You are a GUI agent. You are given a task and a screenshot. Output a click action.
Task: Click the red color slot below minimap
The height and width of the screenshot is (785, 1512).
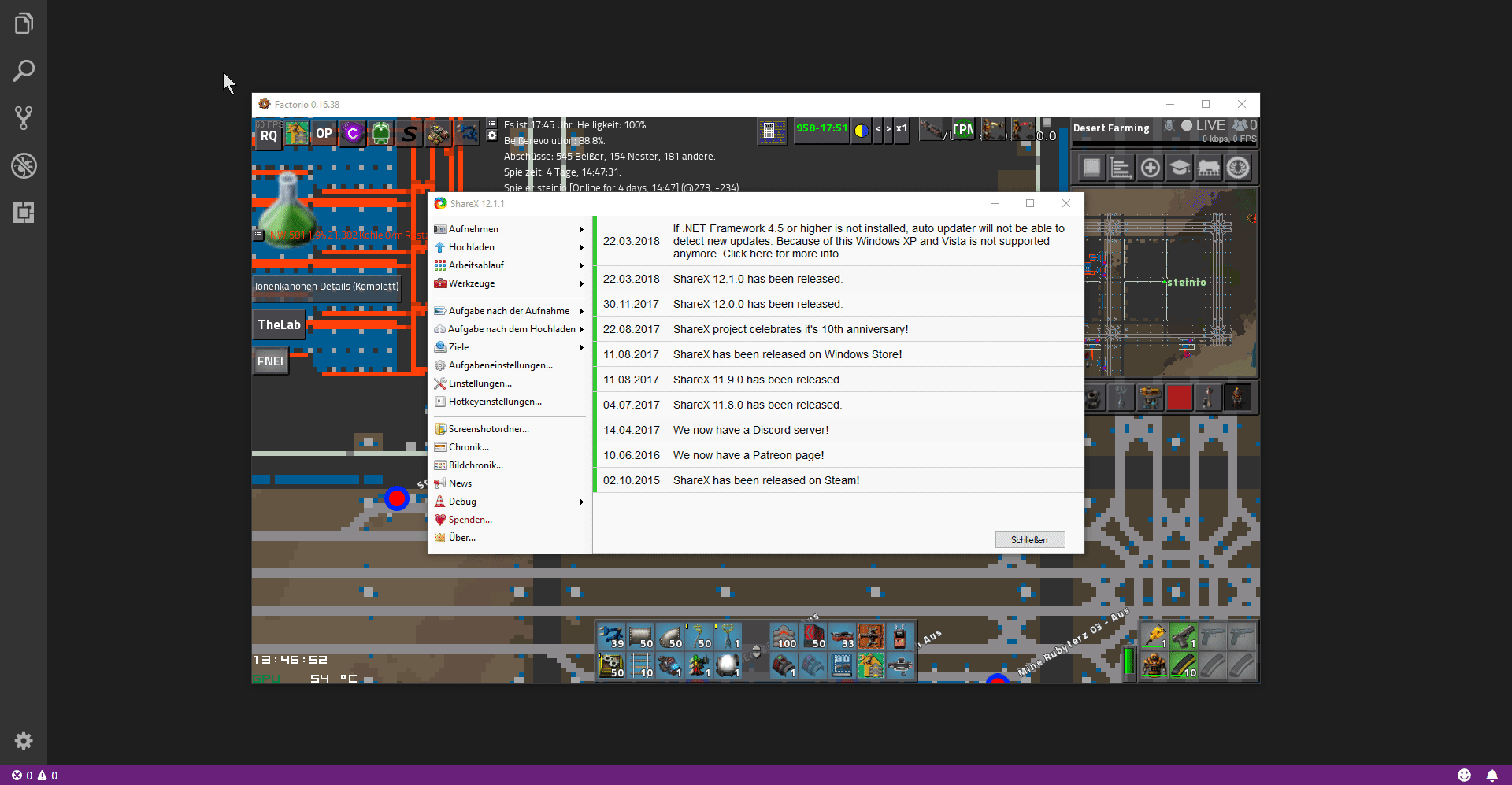1179,398
